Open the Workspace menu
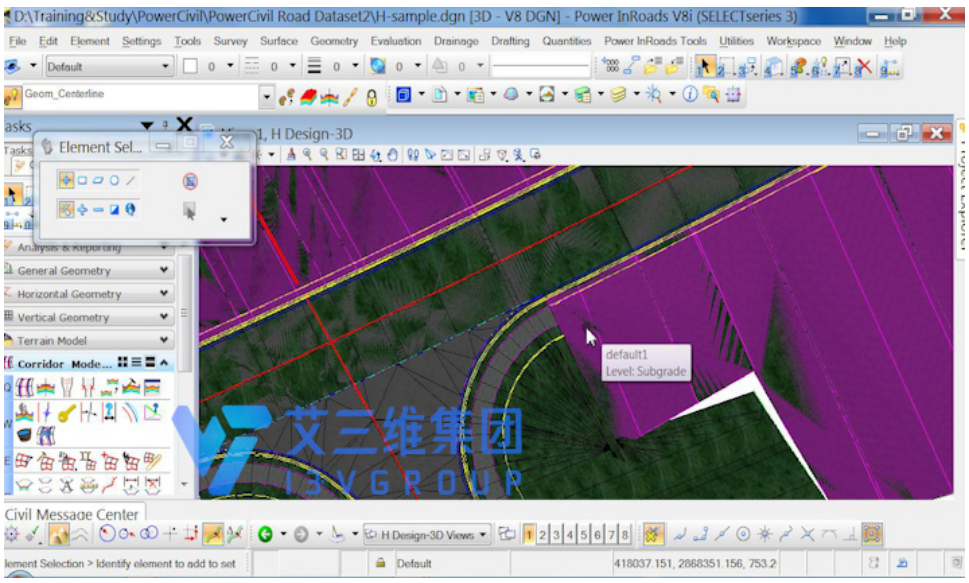The image size is (969, 583). click(x=793, y=41)
